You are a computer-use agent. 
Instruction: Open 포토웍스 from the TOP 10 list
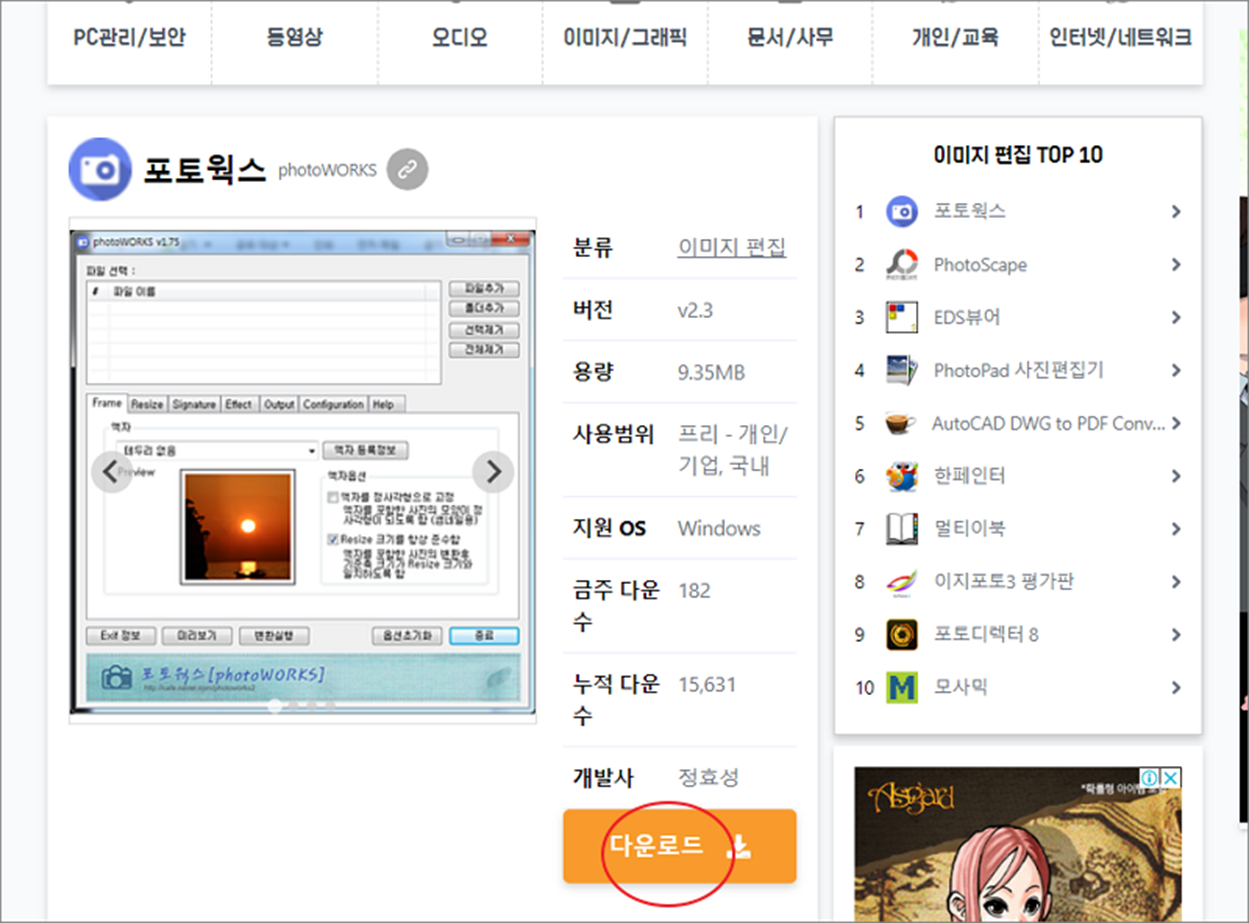(970, 212)
